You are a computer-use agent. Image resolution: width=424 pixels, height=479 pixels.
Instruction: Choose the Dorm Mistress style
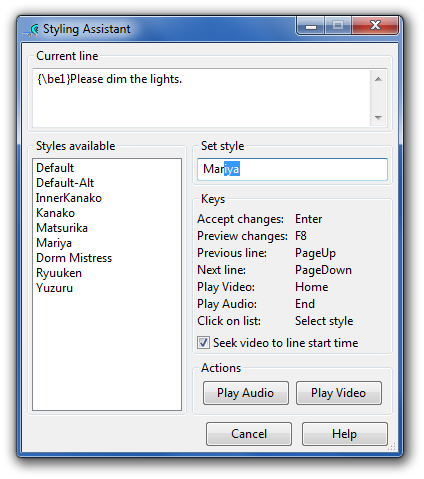pyautogui.click(x=74, y=258)
